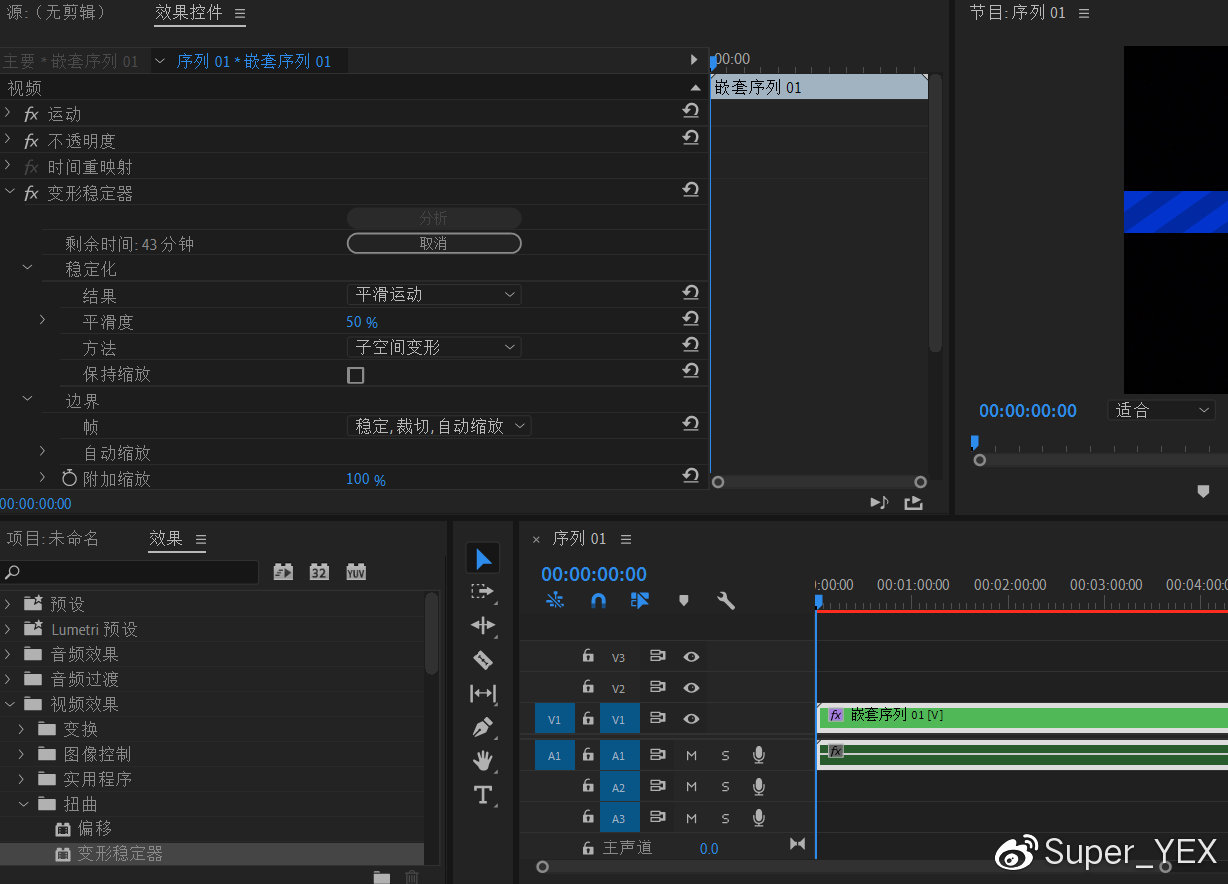
Task: Click the 平滑度 50 % value
Action: tap(362, 322)
